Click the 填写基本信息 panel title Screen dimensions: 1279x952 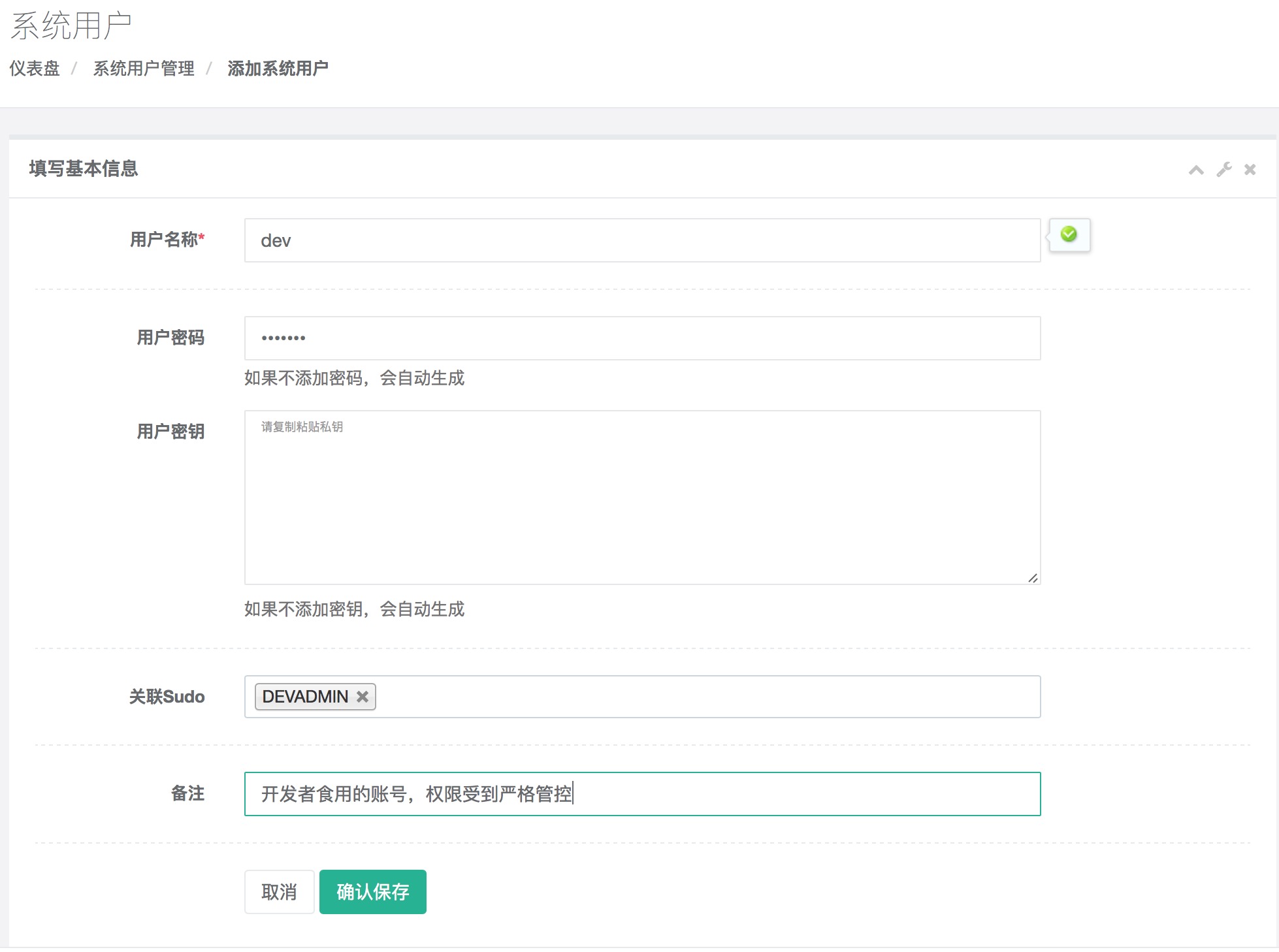click(84, 168)
